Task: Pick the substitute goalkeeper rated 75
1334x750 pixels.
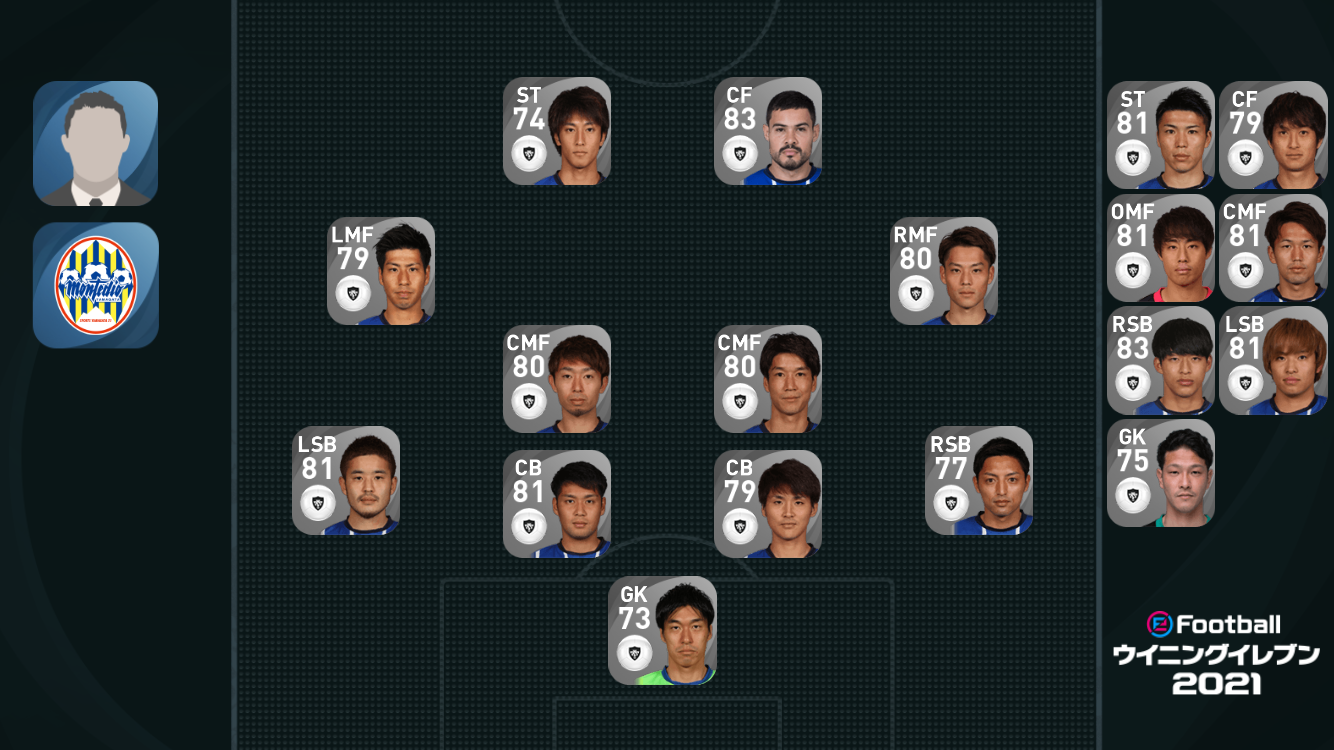Action: [x=1161, y=473]
